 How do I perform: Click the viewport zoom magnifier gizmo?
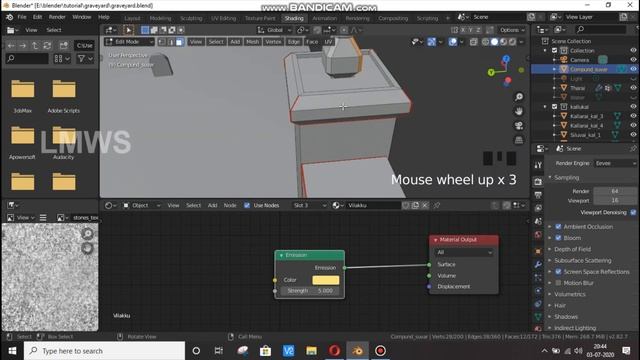(519, 97)
